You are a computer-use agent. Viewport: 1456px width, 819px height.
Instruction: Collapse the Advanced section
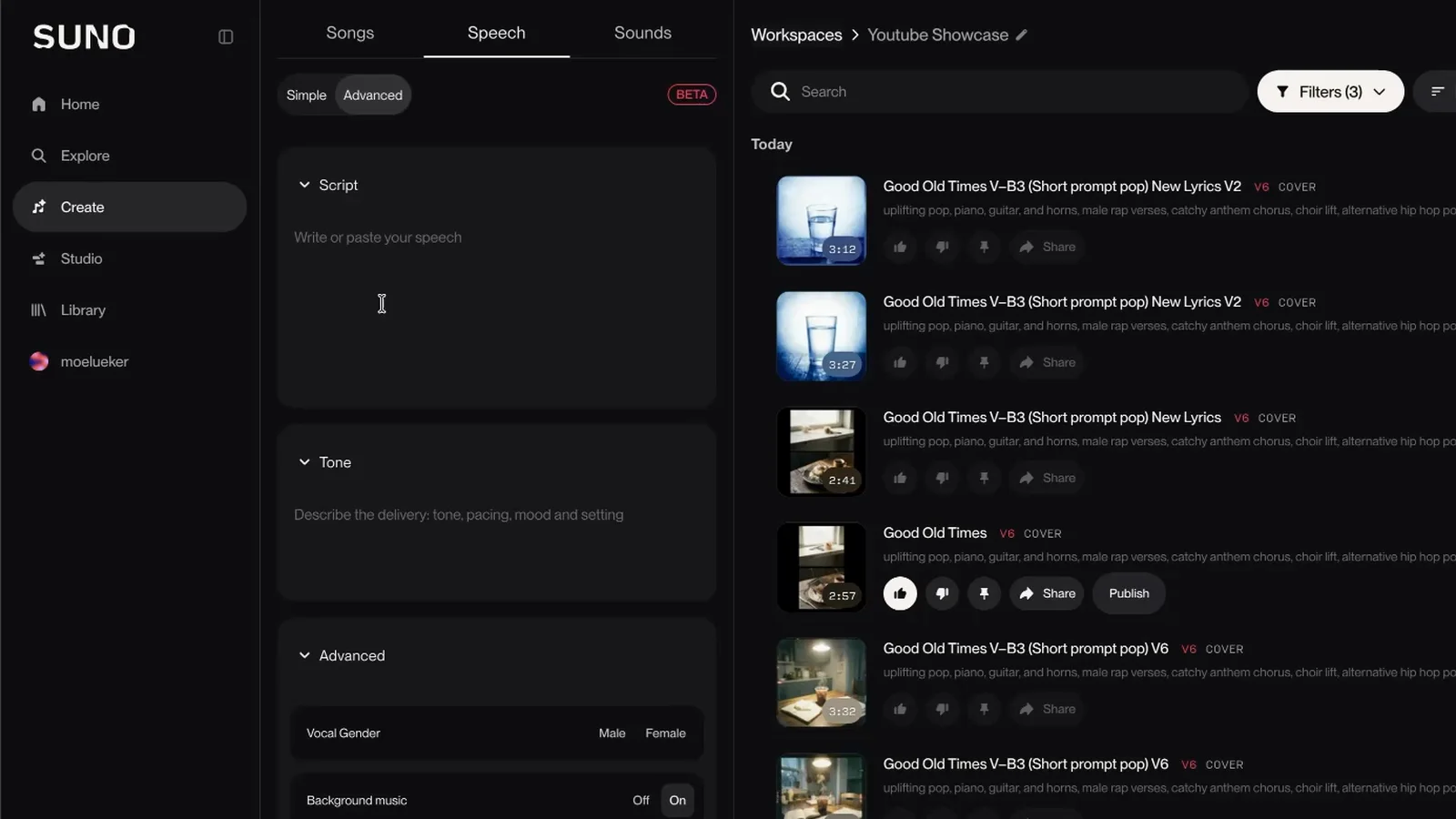point(304,656)
